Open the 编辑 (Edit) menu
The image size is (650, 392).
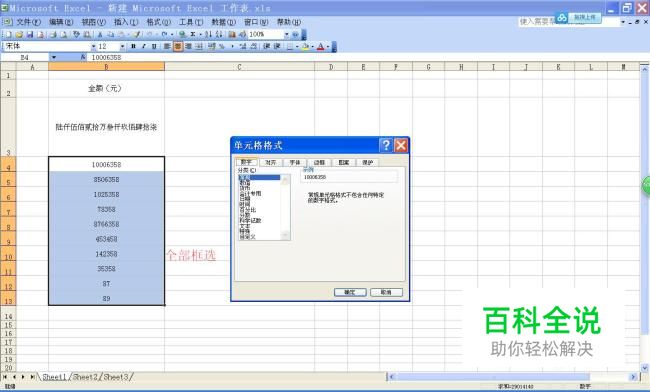(x=61, y=22)
